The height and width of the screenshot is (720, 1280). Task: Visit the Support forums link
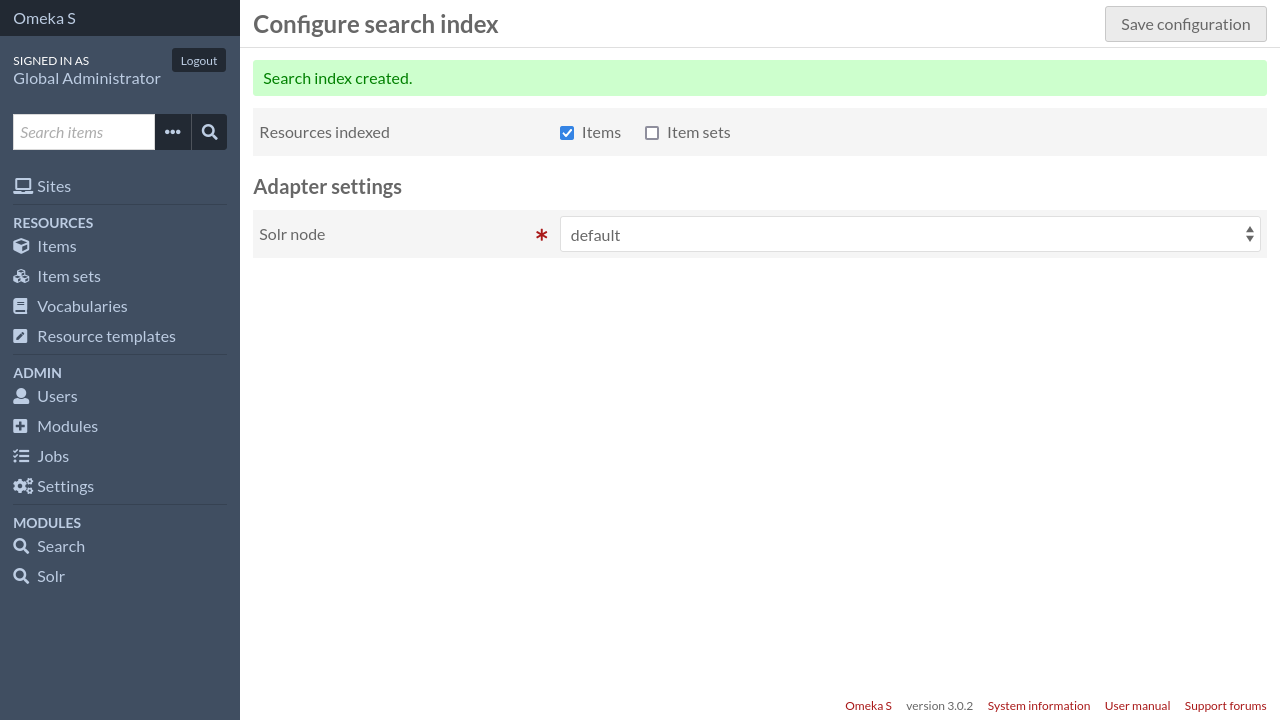coord(1225,706)
